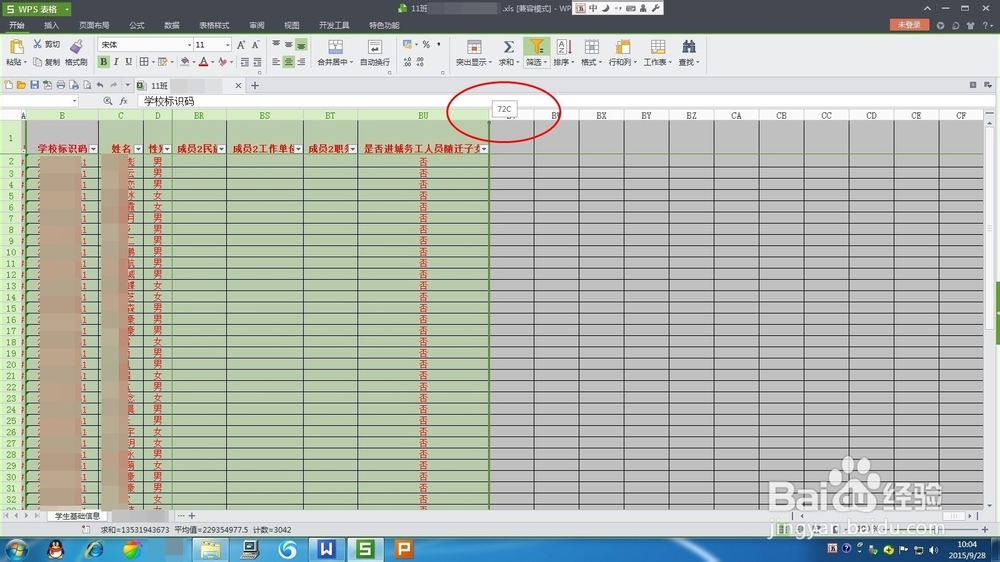Viewport: 1000px width, 562px height.
Task: Click the Filter (筛选) funnel icon
Action: 536,46
